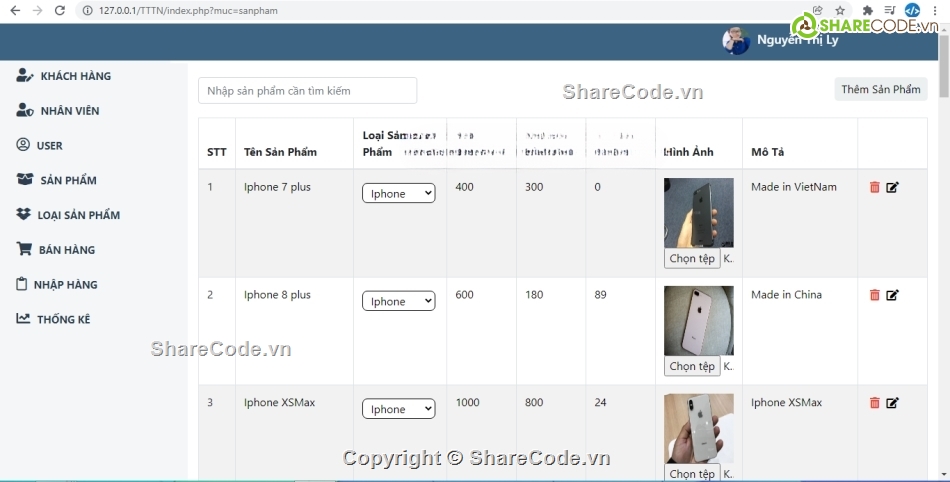The width and height of the screenshot is (950, 482).
Task: Click the STT column header
Action: point(216,152)
